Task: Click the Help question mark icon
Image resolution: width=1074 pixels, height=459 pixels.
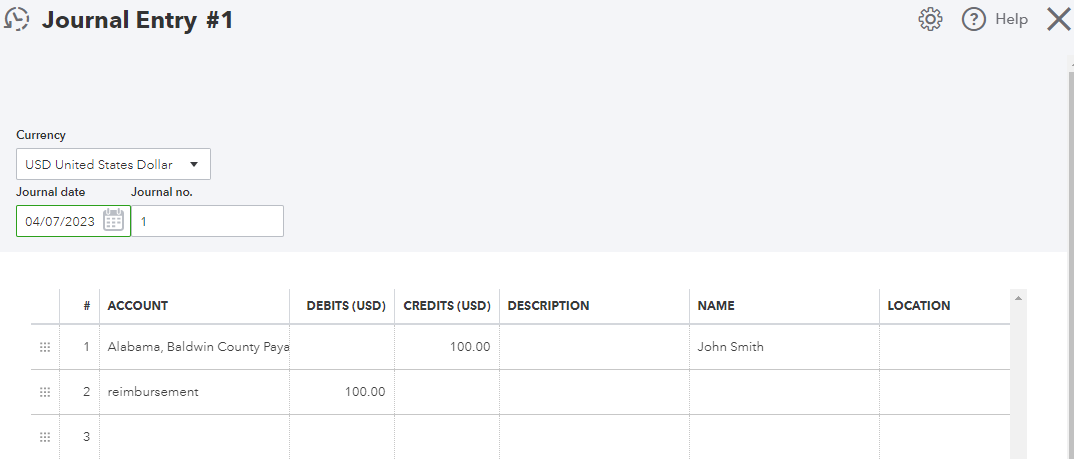Action: [974, 19]
